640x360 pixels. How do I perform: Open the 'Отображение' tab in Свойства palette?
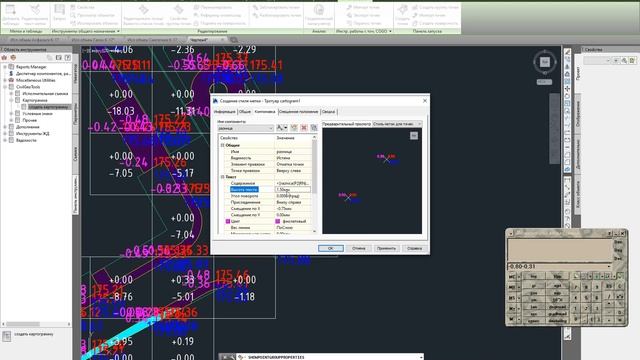click(578, 114)
